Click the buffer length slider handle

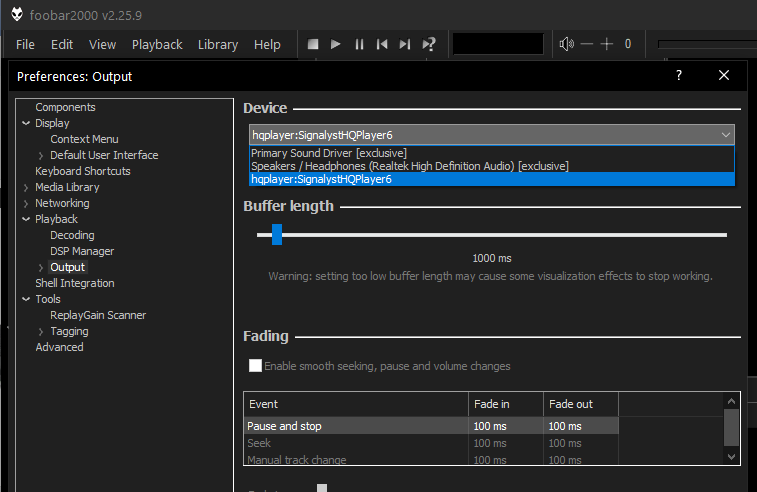[277, 234]
